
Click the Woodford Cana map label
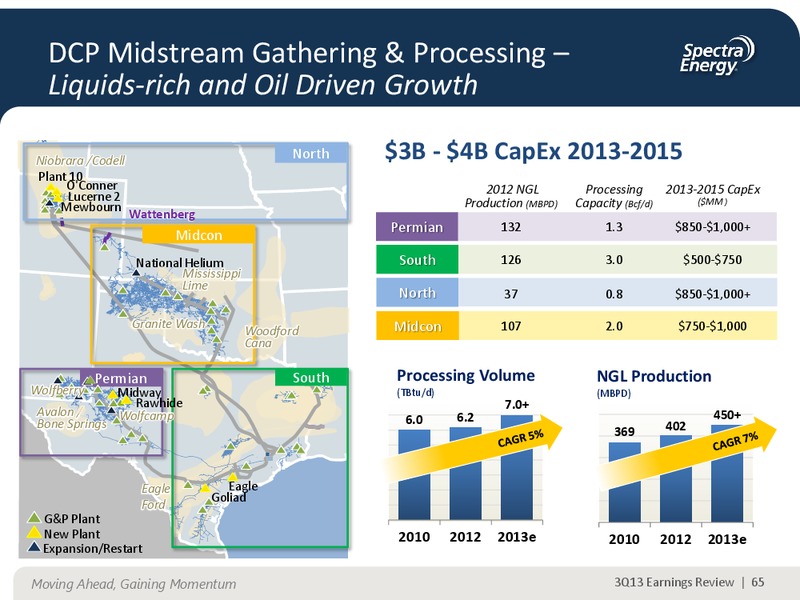click(271, 337)
